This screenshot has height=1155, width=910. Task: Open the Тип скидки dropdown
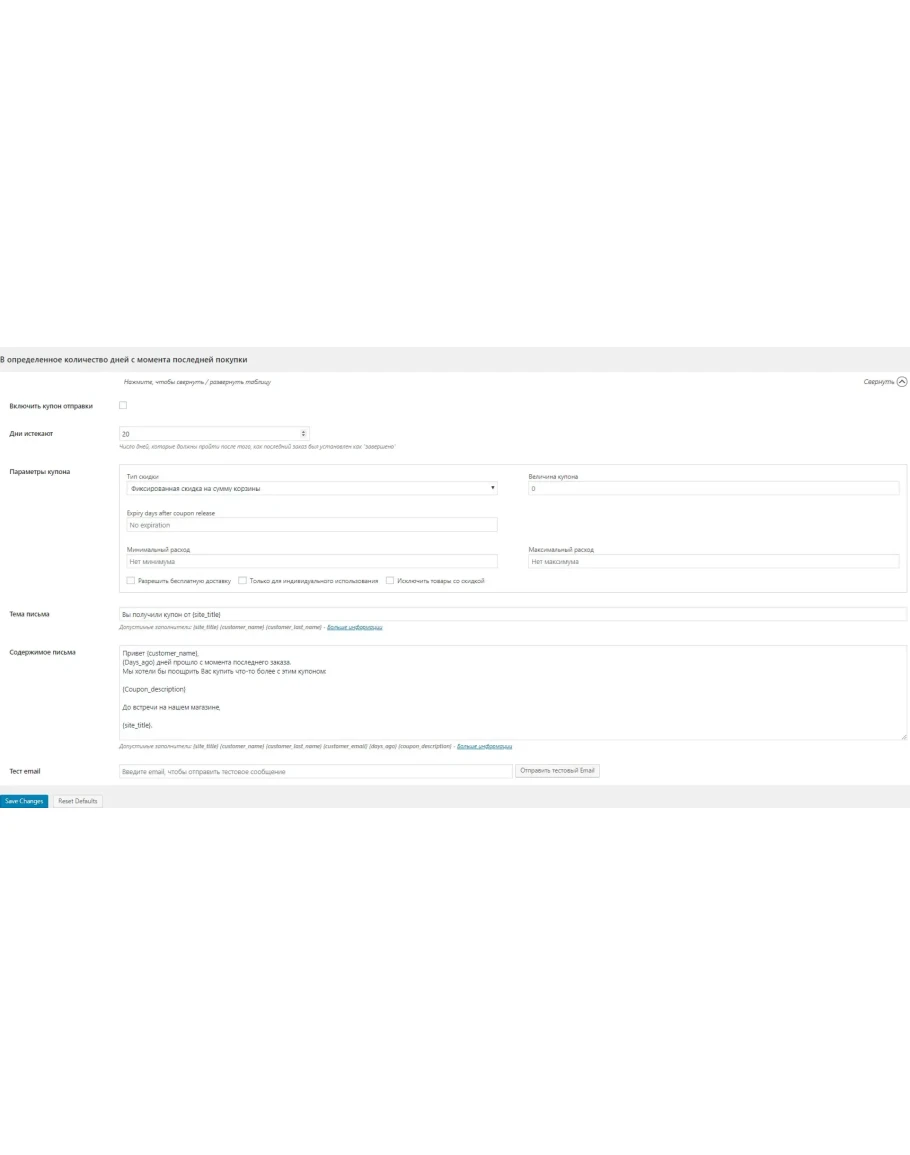click(311, 488)
